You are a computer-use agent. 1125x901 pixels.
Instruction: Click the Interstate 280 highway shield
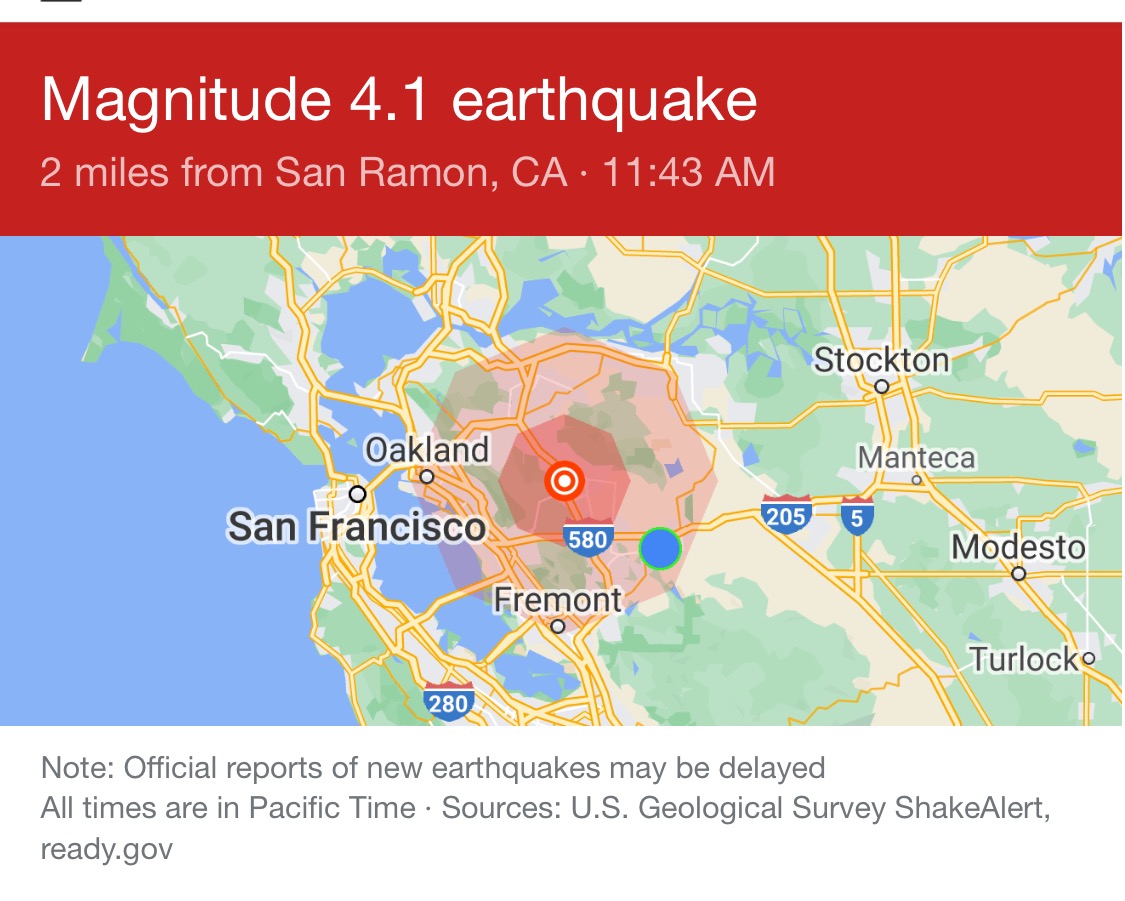(x=448, y=702)
